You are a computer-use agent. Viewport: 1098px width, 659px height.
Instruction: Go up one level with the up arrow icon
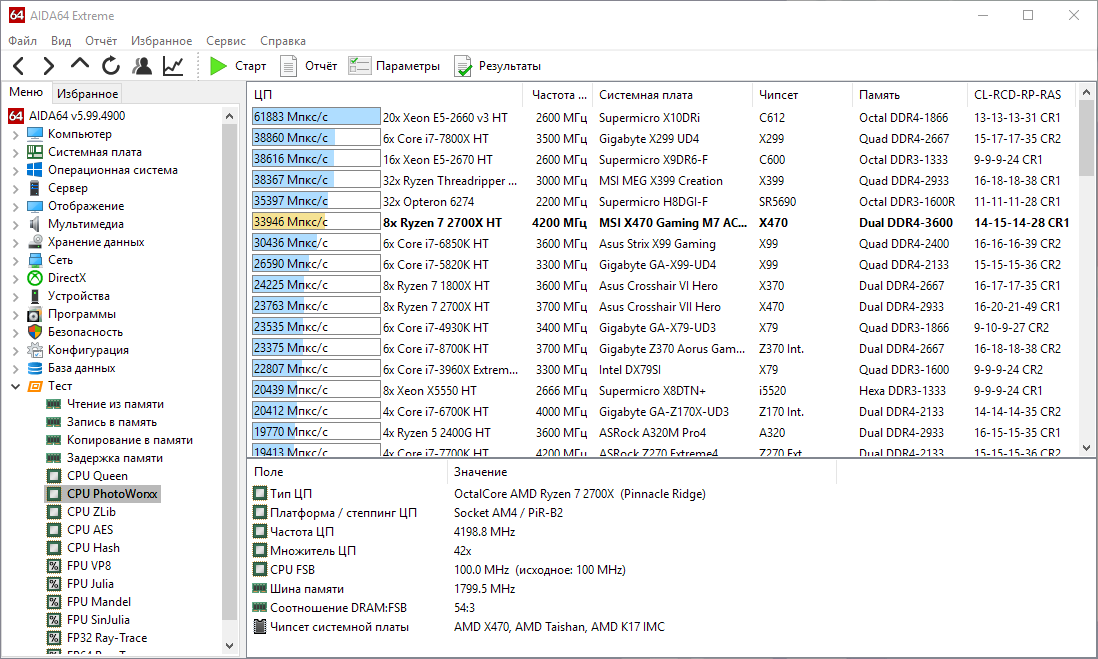pyautogui.click(x=80, y=64)
